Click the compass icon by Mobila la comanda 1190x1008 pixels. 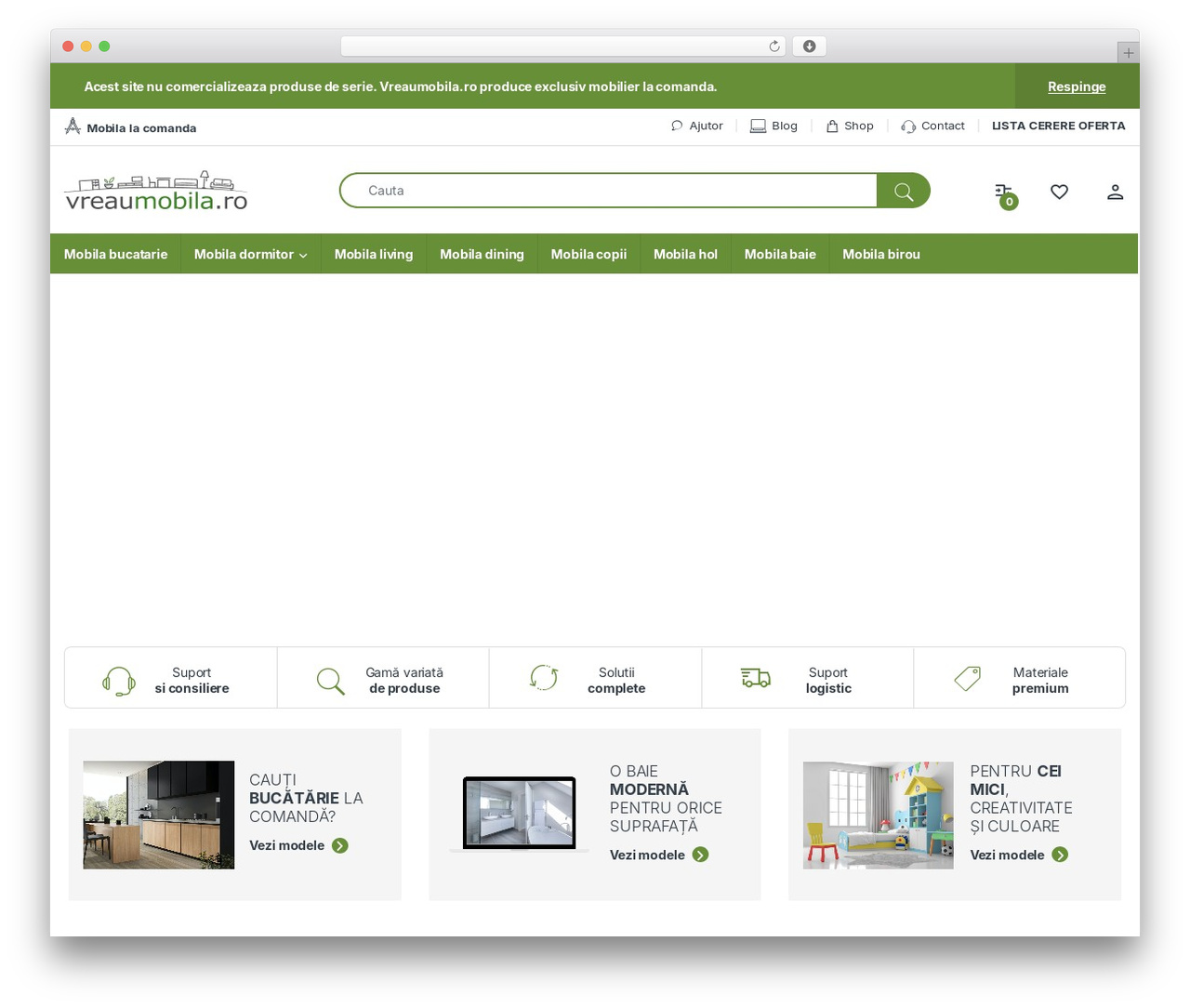[73, 126]
